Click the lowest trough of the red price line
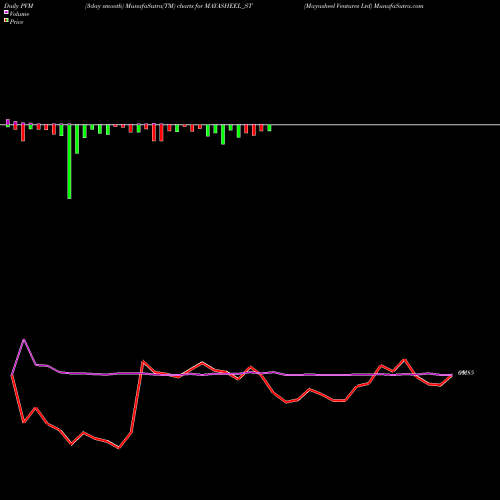 pos(119,448)
